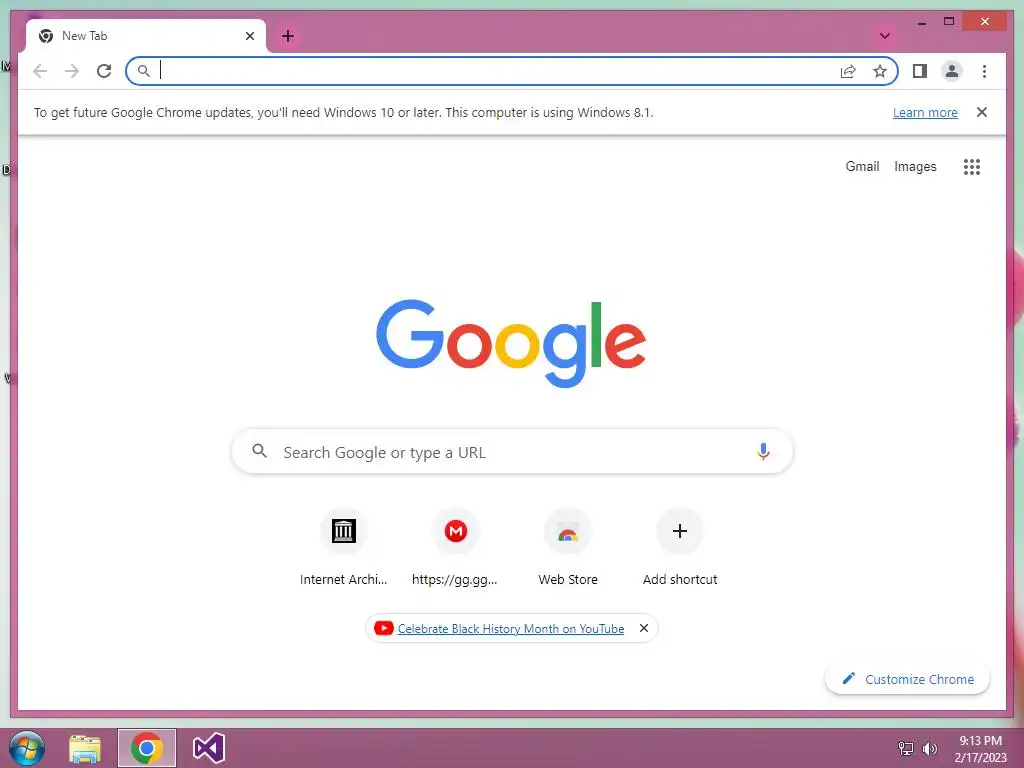
Task: Click the taskbar clock showing 9:13 PM
Action: coord(980,748)
